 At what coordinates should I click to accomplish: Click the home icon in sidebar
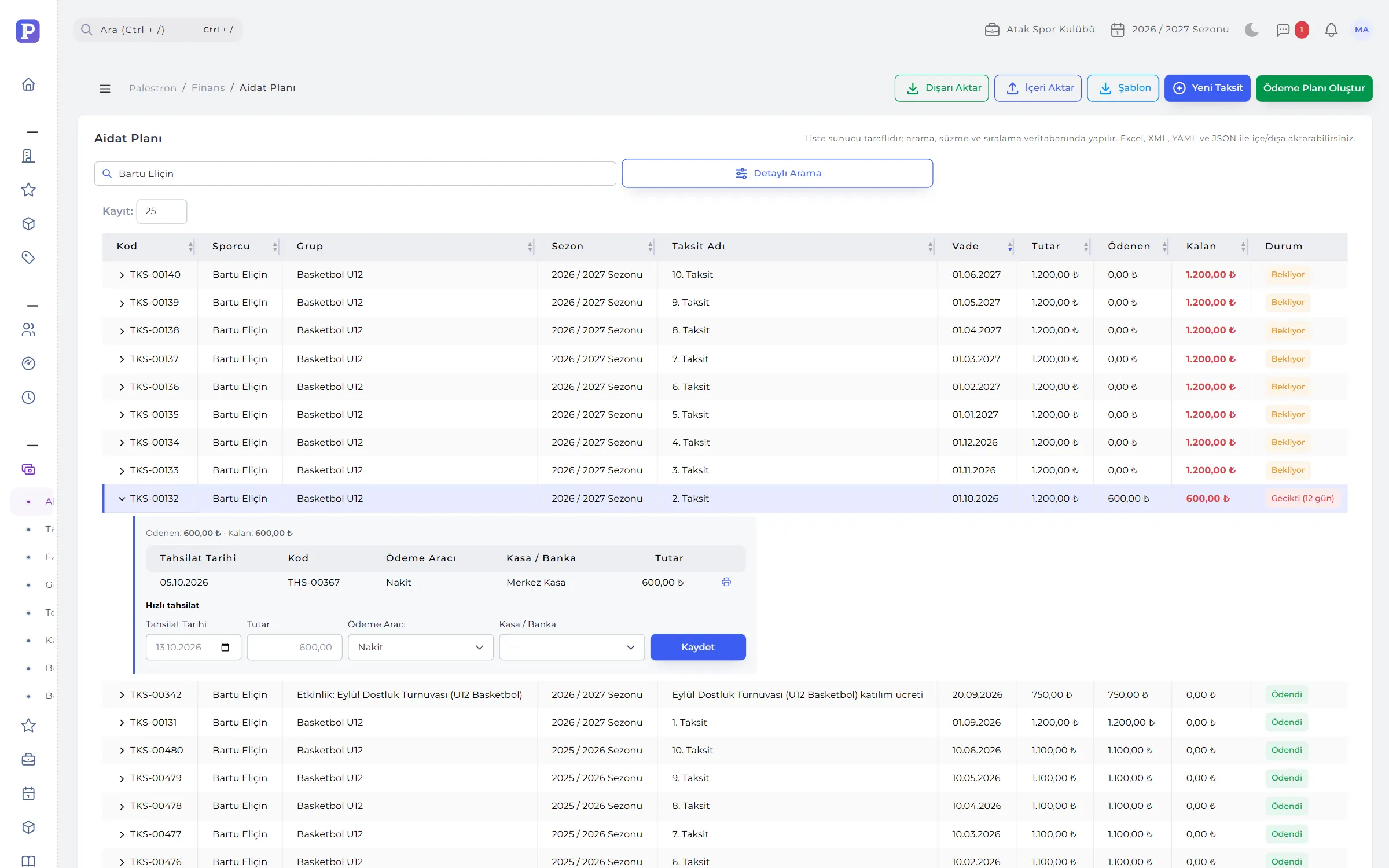point(28,84)
